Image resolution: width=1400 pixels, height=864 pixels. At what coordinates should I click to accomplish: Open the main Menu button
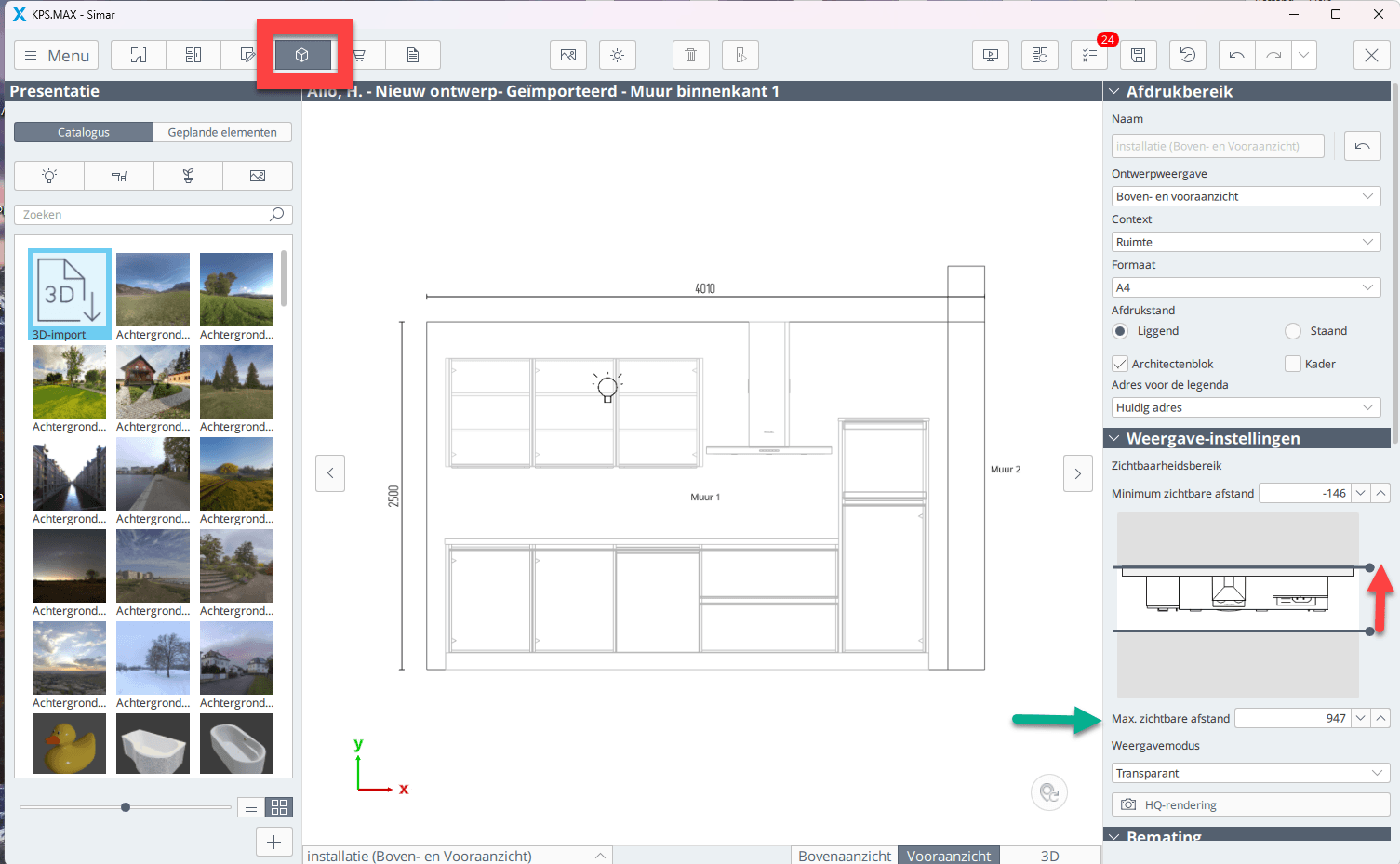point(57,56)
